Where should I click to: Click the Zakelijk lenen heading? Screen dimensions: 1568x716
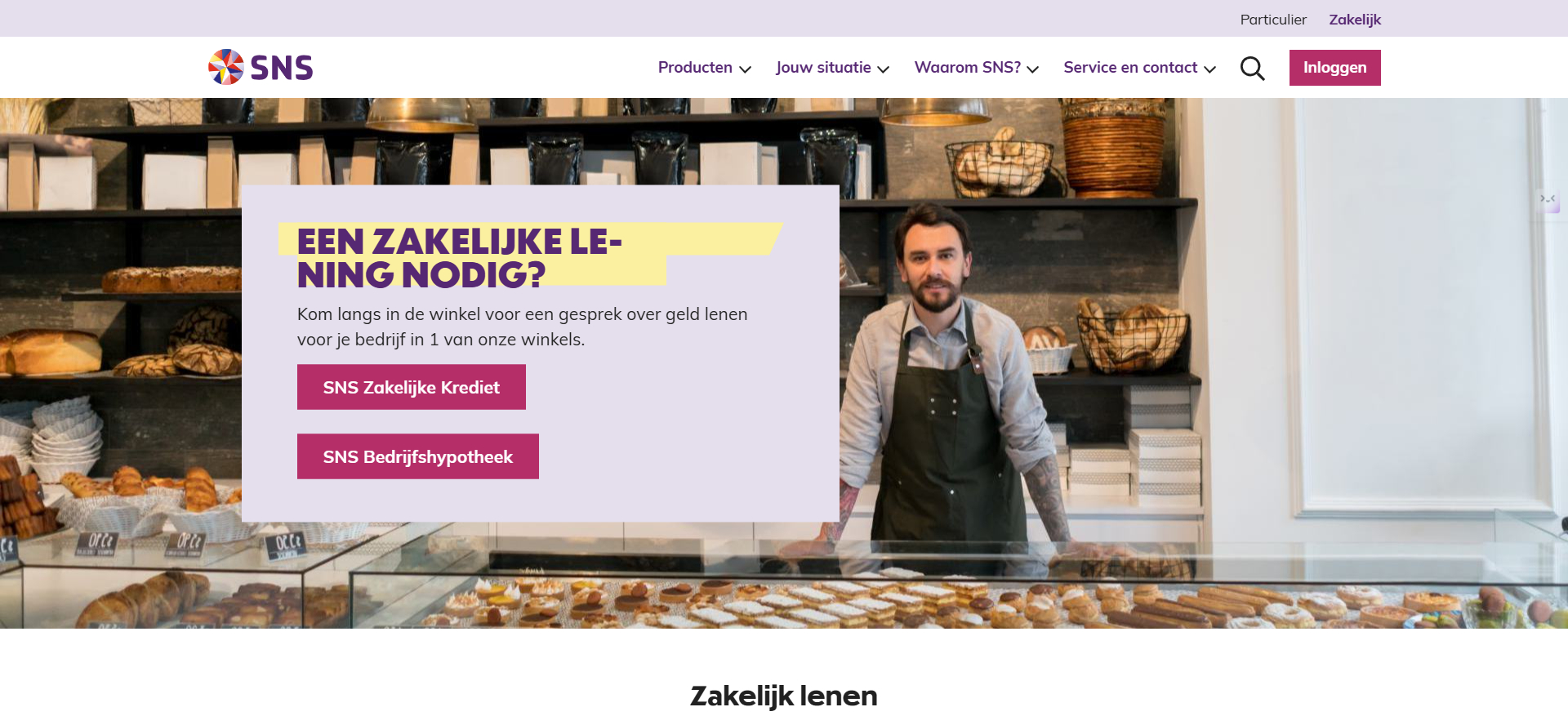pyautogui.click(x=784, y=696)
